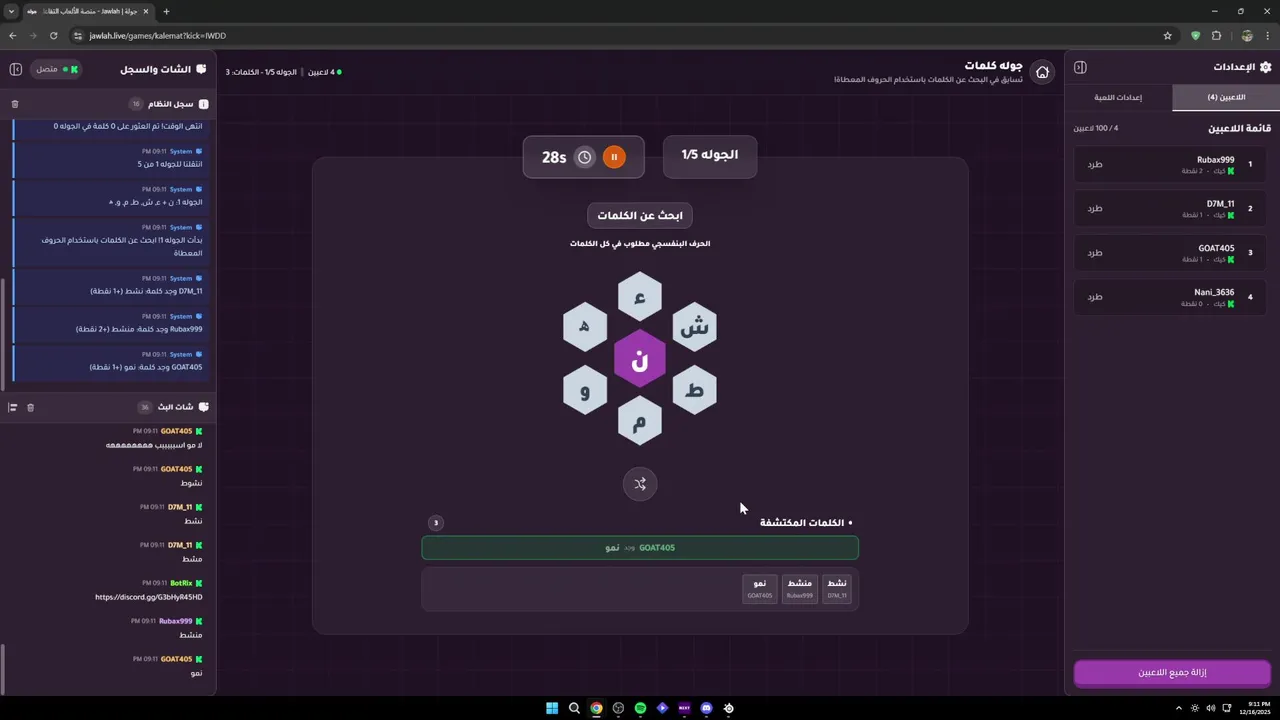Open volume control in system tray
This screenshot has width=1280, height=720.
point(1211,708)
